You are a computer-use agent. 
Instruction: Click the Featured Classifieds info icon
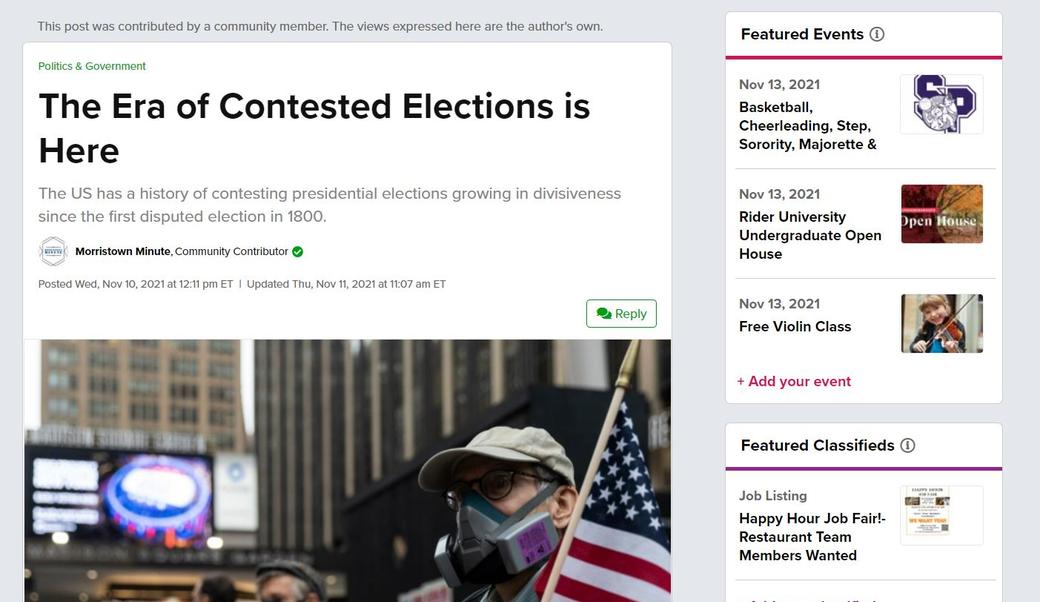point(907,446)
